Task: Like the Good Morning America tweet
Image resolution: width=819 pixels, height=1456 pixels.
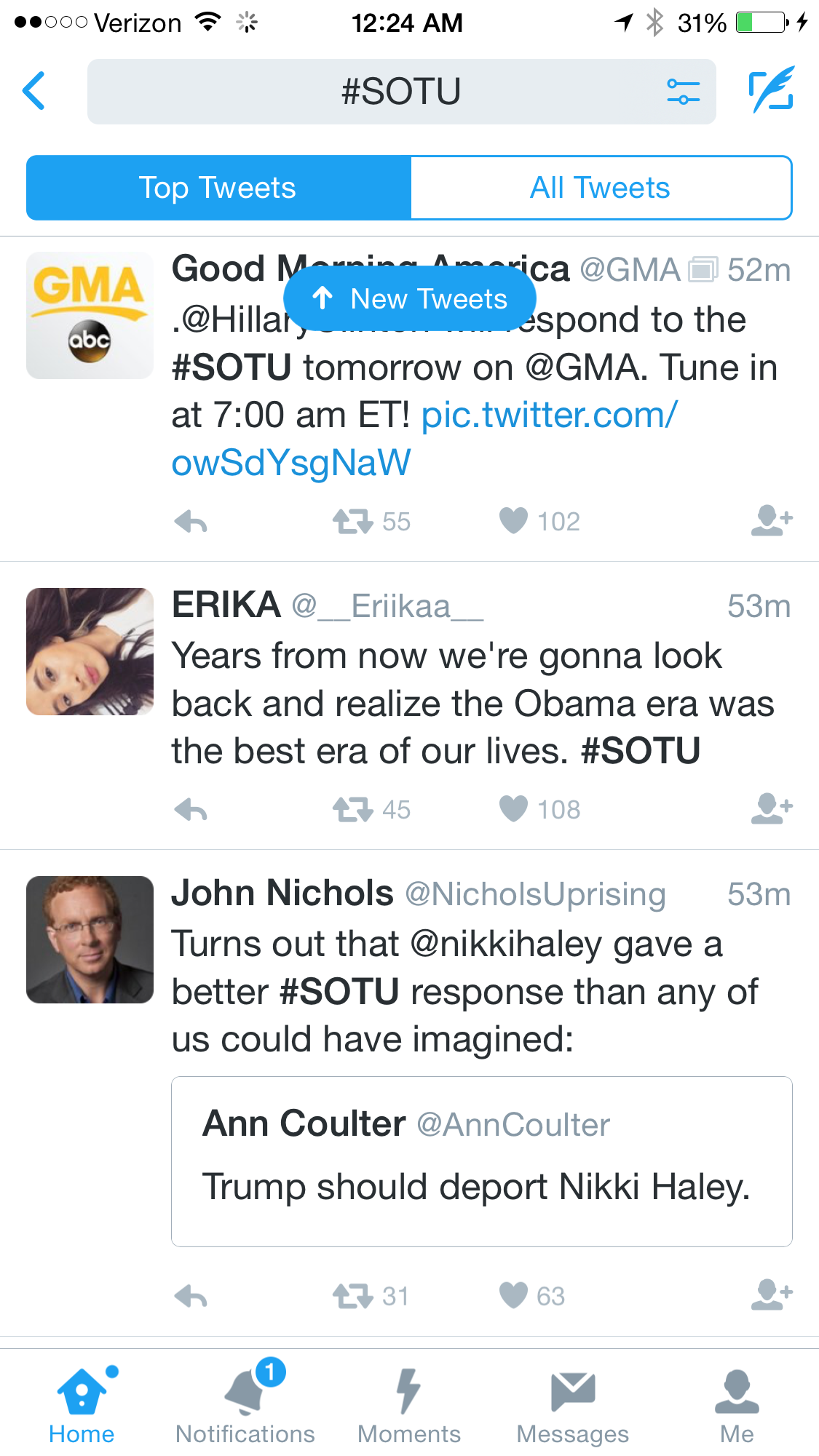Action: click(x=513, y=521)
